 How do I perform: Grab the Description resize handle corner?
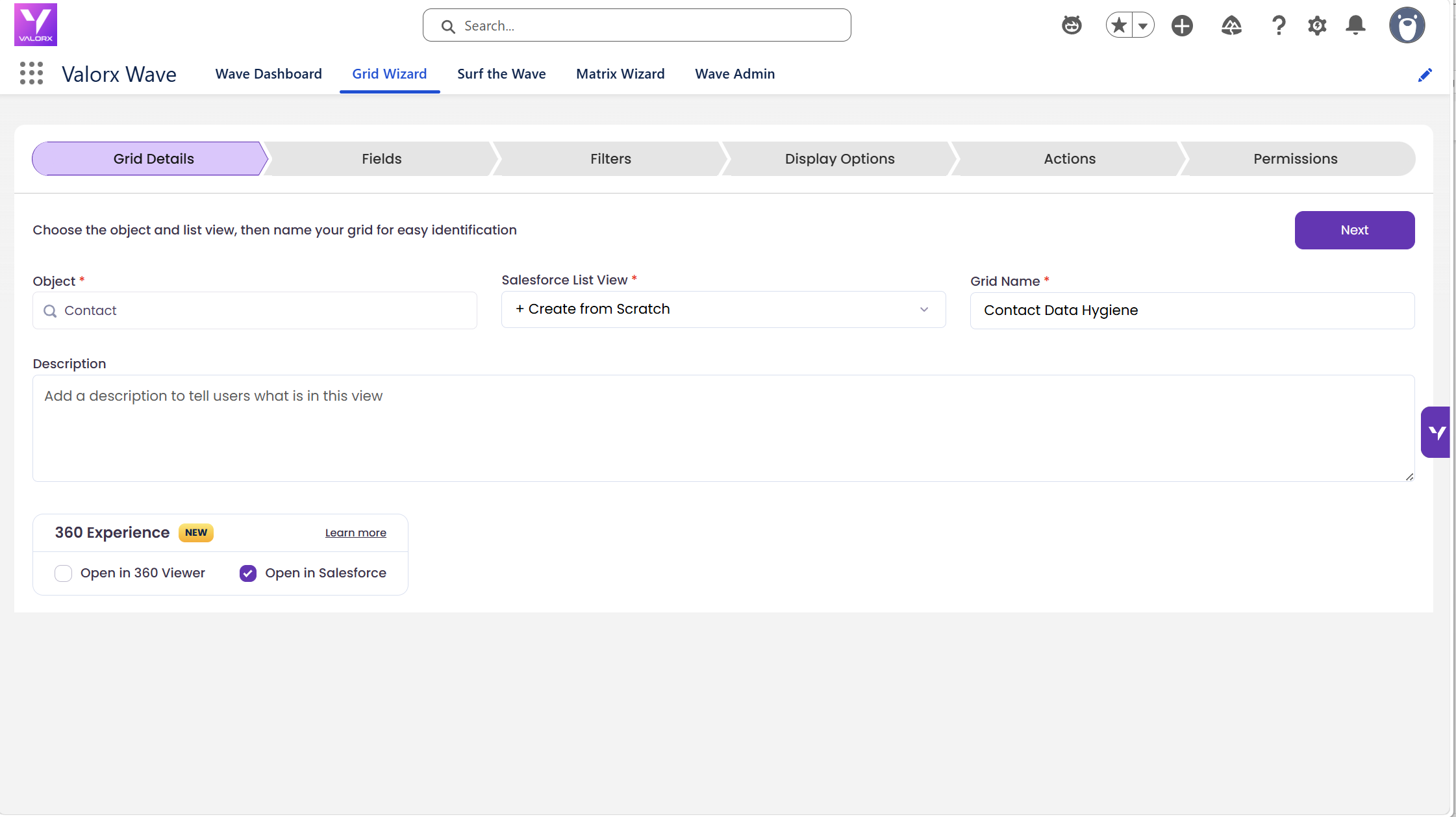(1409, 477)
